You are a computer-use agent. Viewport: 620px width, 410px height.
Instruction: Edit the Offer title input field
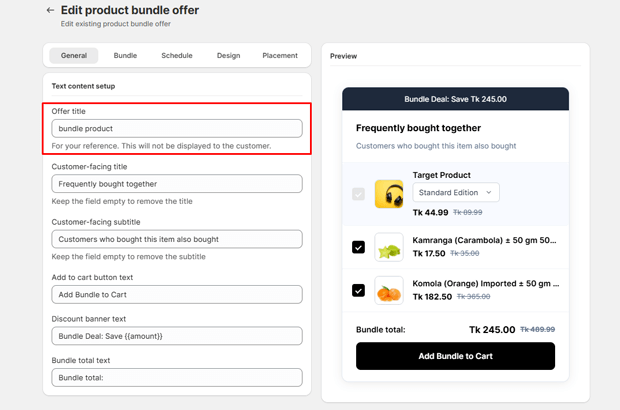[x=177, y=128]
